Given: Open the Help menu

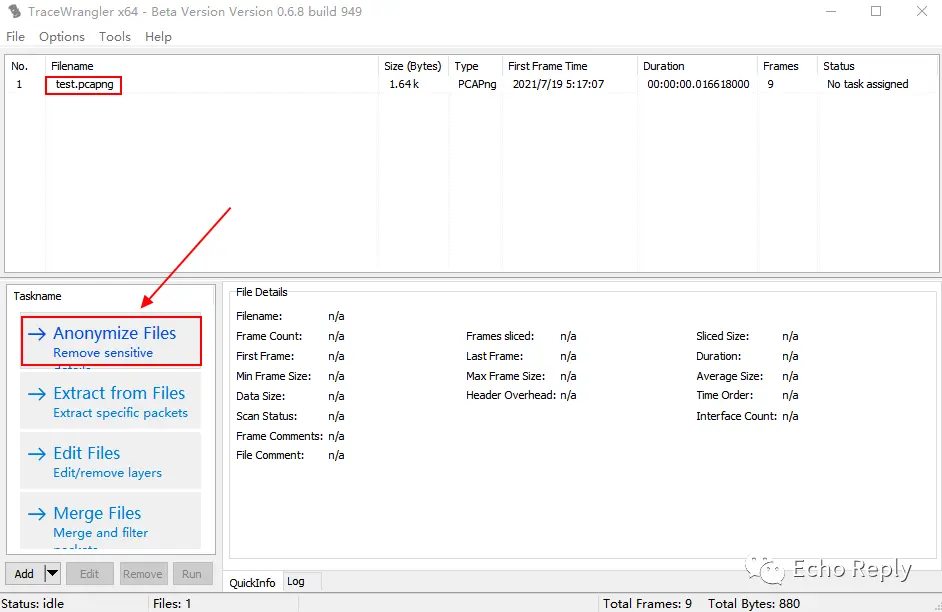Looking at the screenshot, I should [x=158, y=37].
